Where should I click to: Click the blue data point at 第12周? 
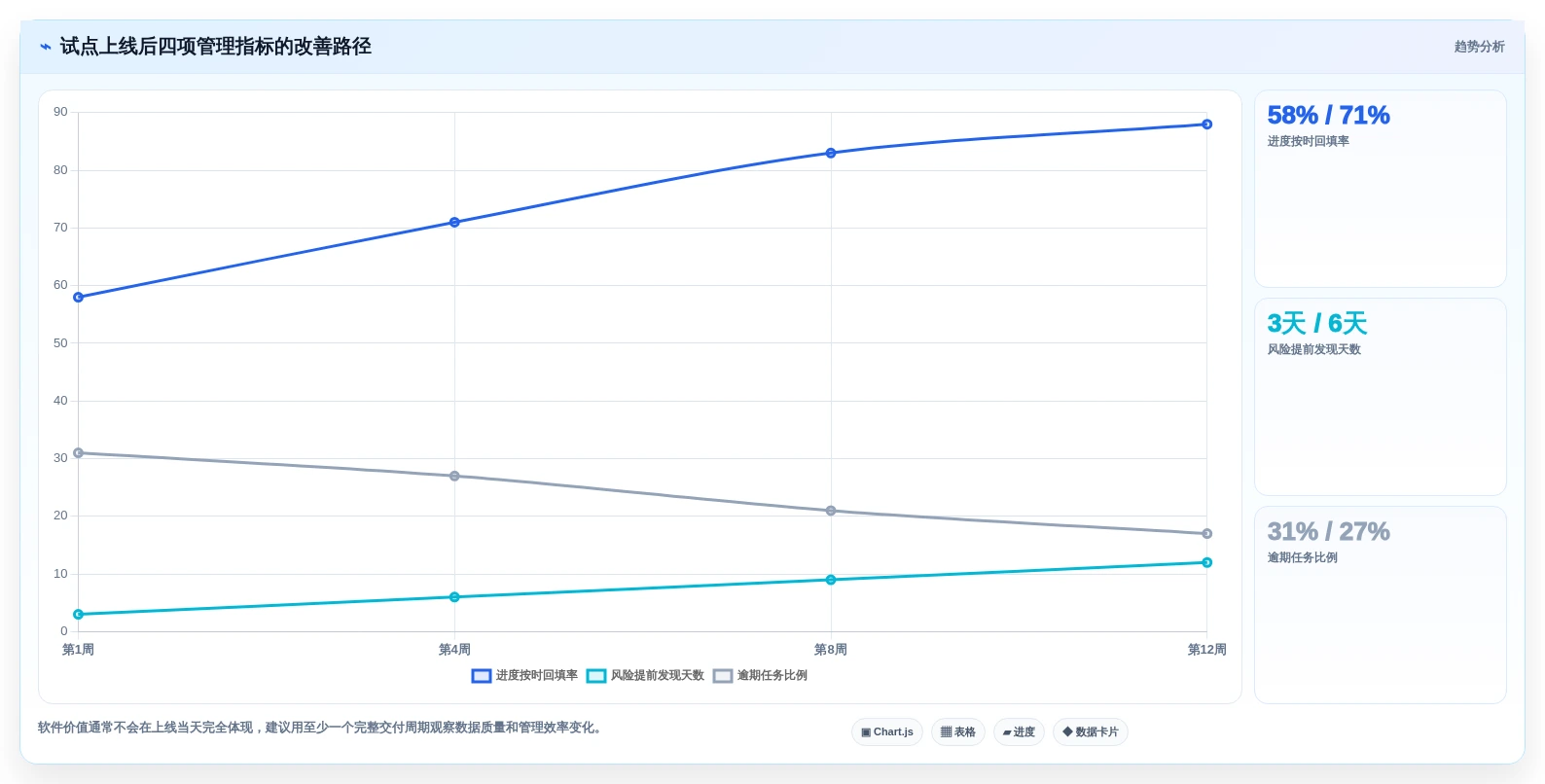click(x=1207, y=125)
